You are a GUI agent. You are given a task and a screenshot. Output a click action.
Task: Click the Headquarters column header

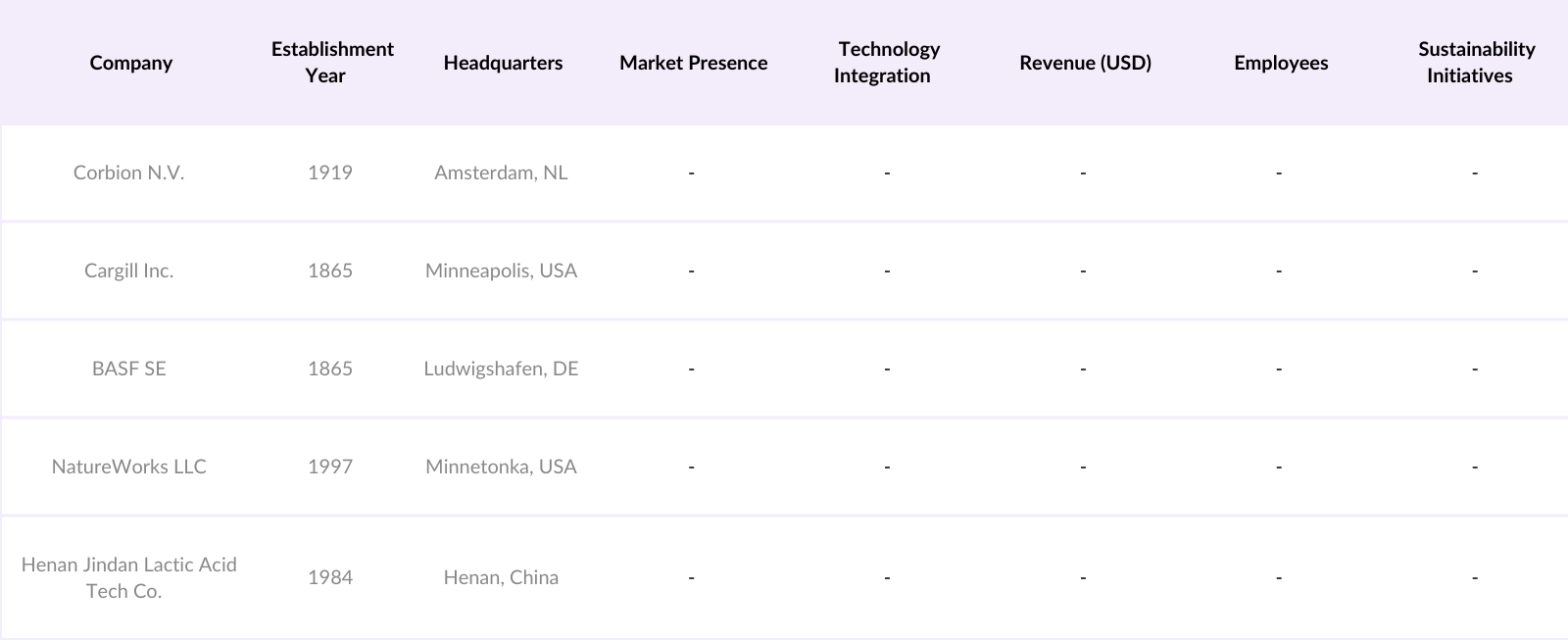click(x=503, y=63)
